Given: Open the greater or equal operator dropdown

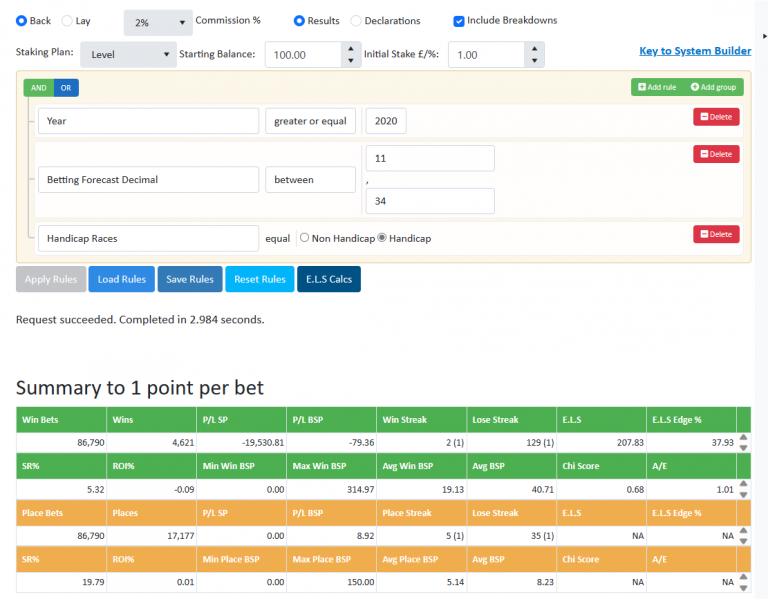Looking at the screenshot, I should tap(311, 121).
